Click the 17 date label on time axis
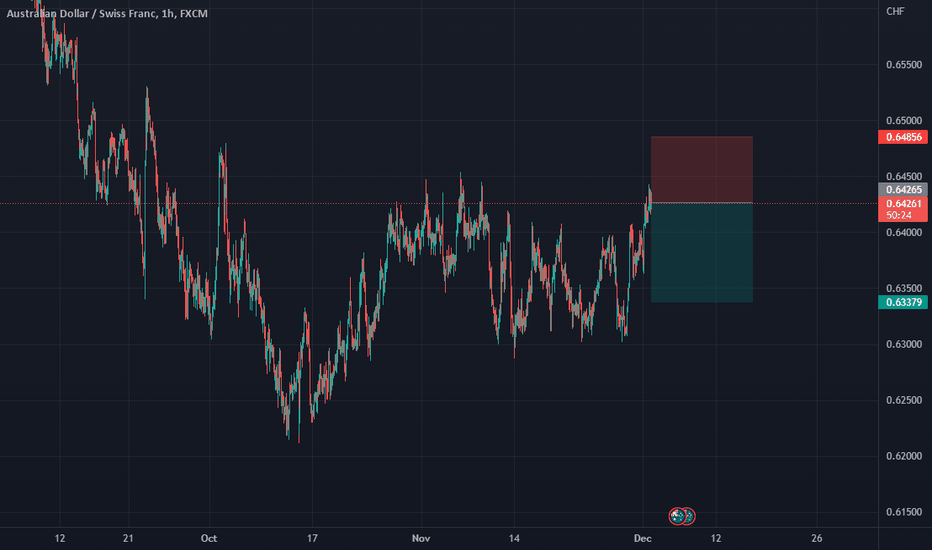Viewport: 932px width, 550px height. pos(312,538)
